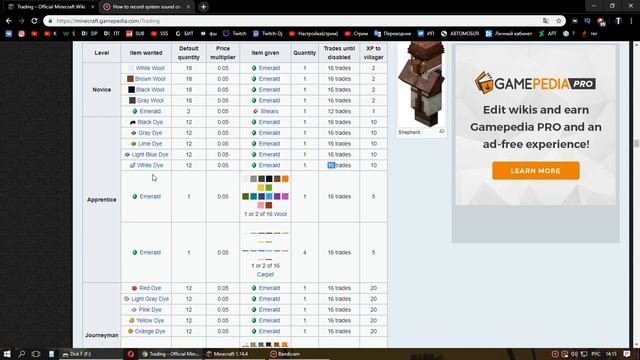Open the Shears link
Image resolution: width=640 pixels, height=360 pixels.
269,111
